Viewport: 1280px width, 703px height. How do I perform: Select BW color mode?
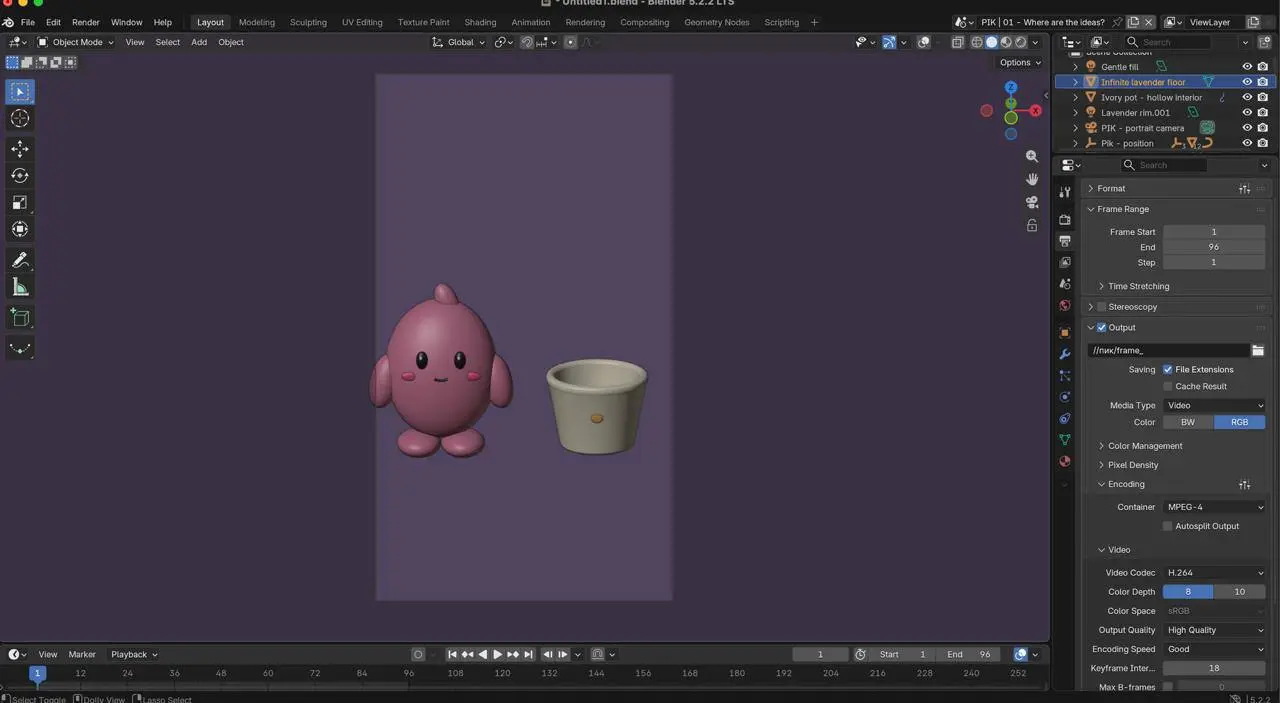[1188, 423]
